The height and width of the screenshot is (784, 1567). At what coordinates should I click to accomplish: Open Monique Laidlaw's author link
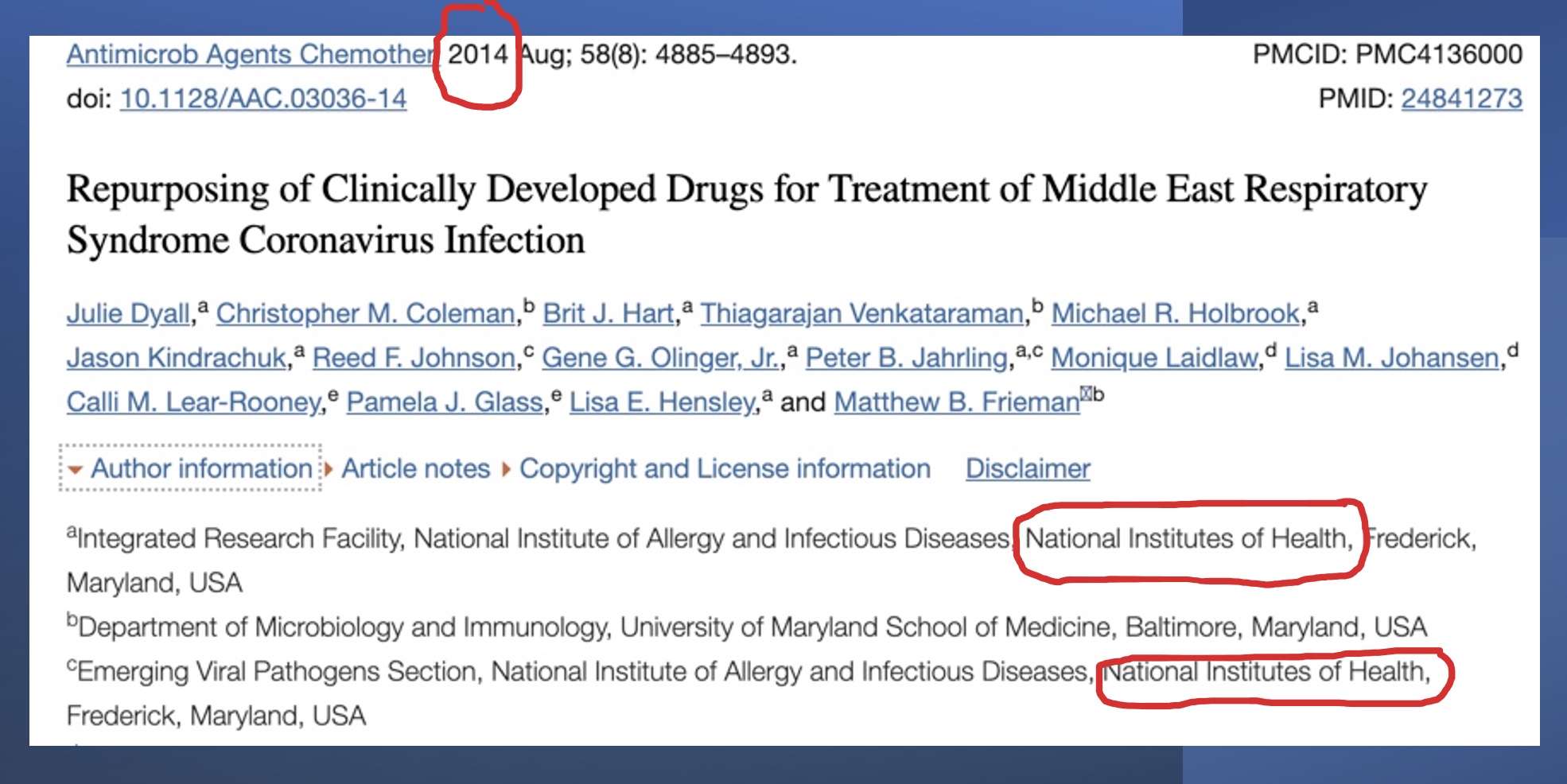[1154, 358]
